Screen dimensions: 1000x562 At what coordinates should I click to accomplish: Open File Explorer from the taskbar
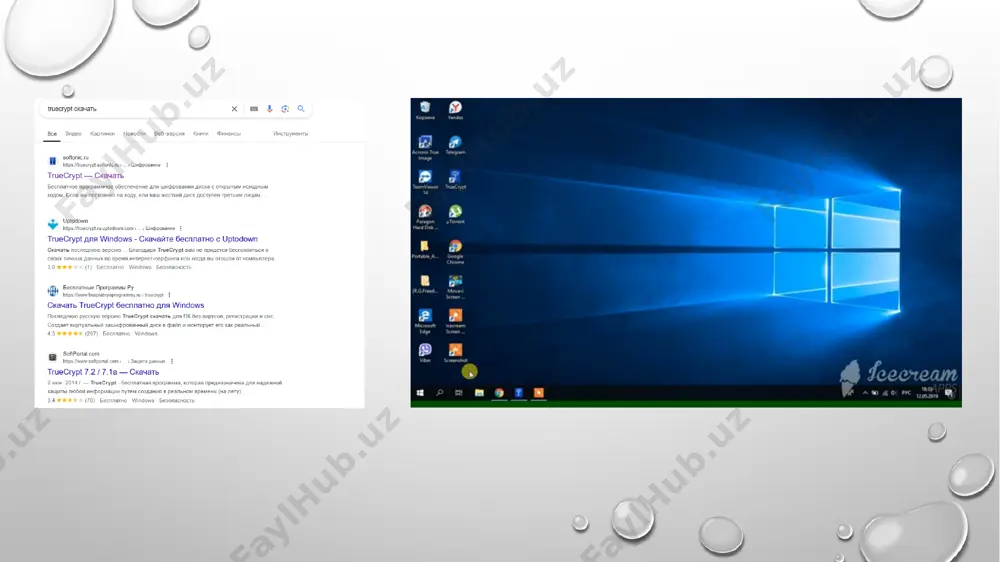click(479, 393)
